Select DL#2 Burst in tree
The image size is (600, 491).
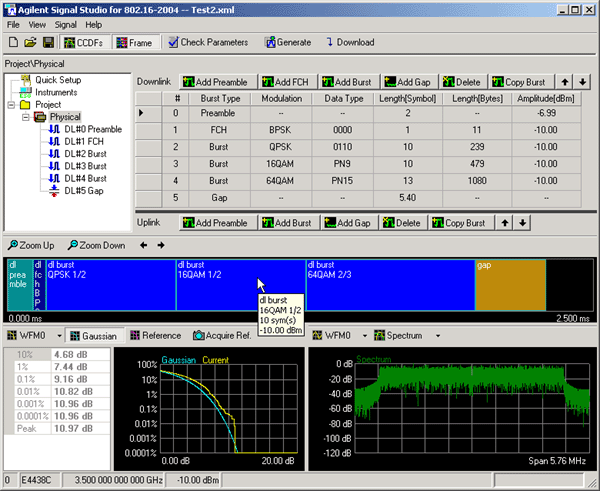(x=85, y=154)
